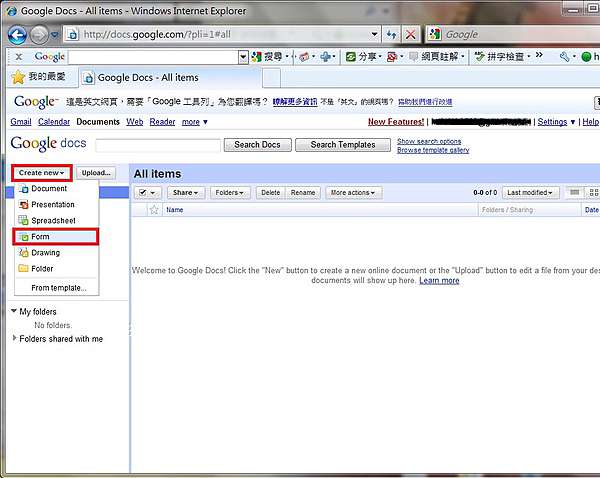Stop loading with the red X icon
The height and width of the screenshot is (478, 600).
point(411,35)
